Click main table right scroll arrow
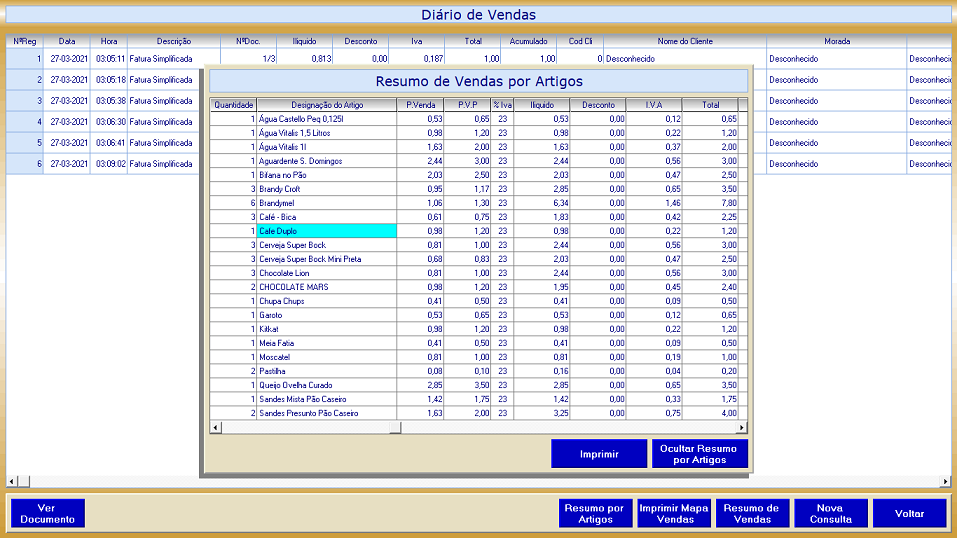The width and height of the screenshot is (957, 538). pyautogui.click(x=945, y=482)
